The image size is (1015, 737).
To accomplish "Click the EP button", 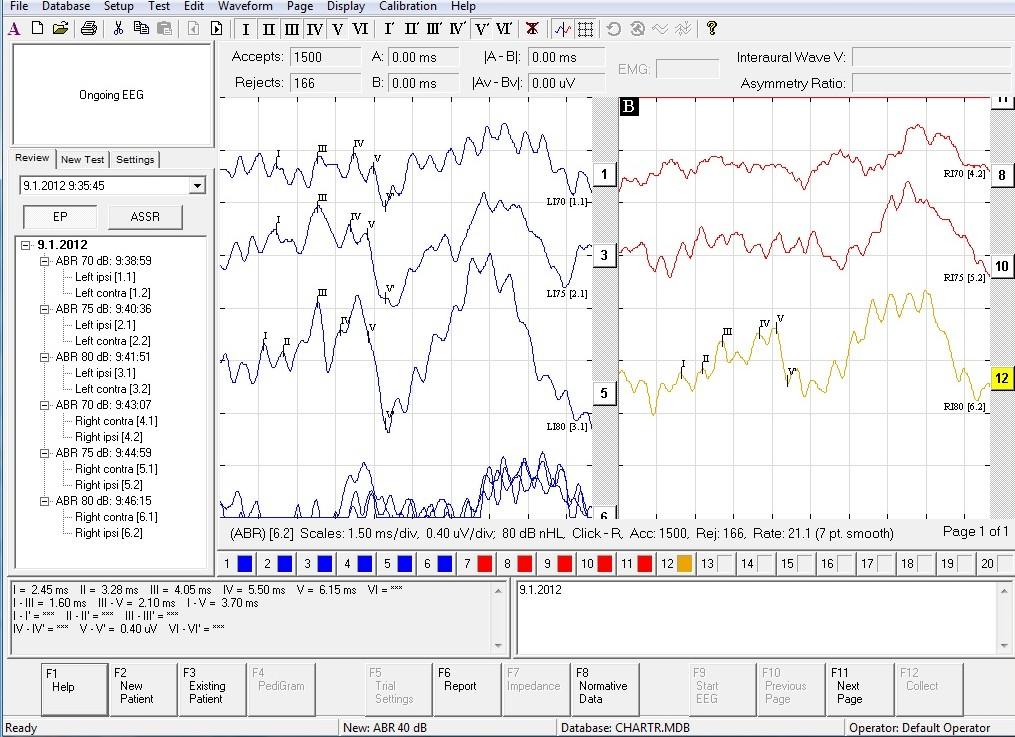I will pyautogui.click(x=60, y=217).
